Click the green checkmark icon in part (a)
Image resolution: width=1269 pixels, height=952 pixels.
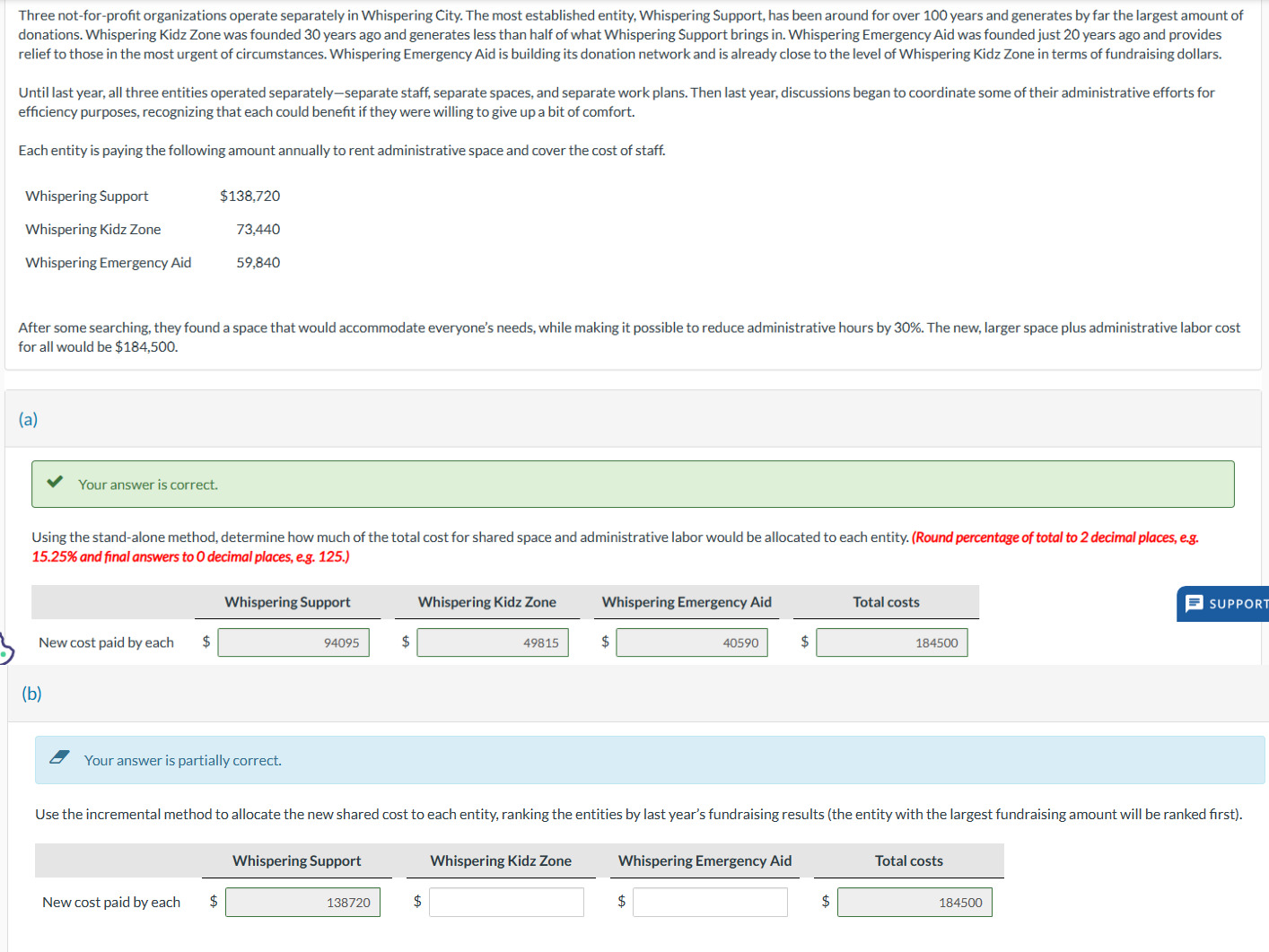[55, 482]
